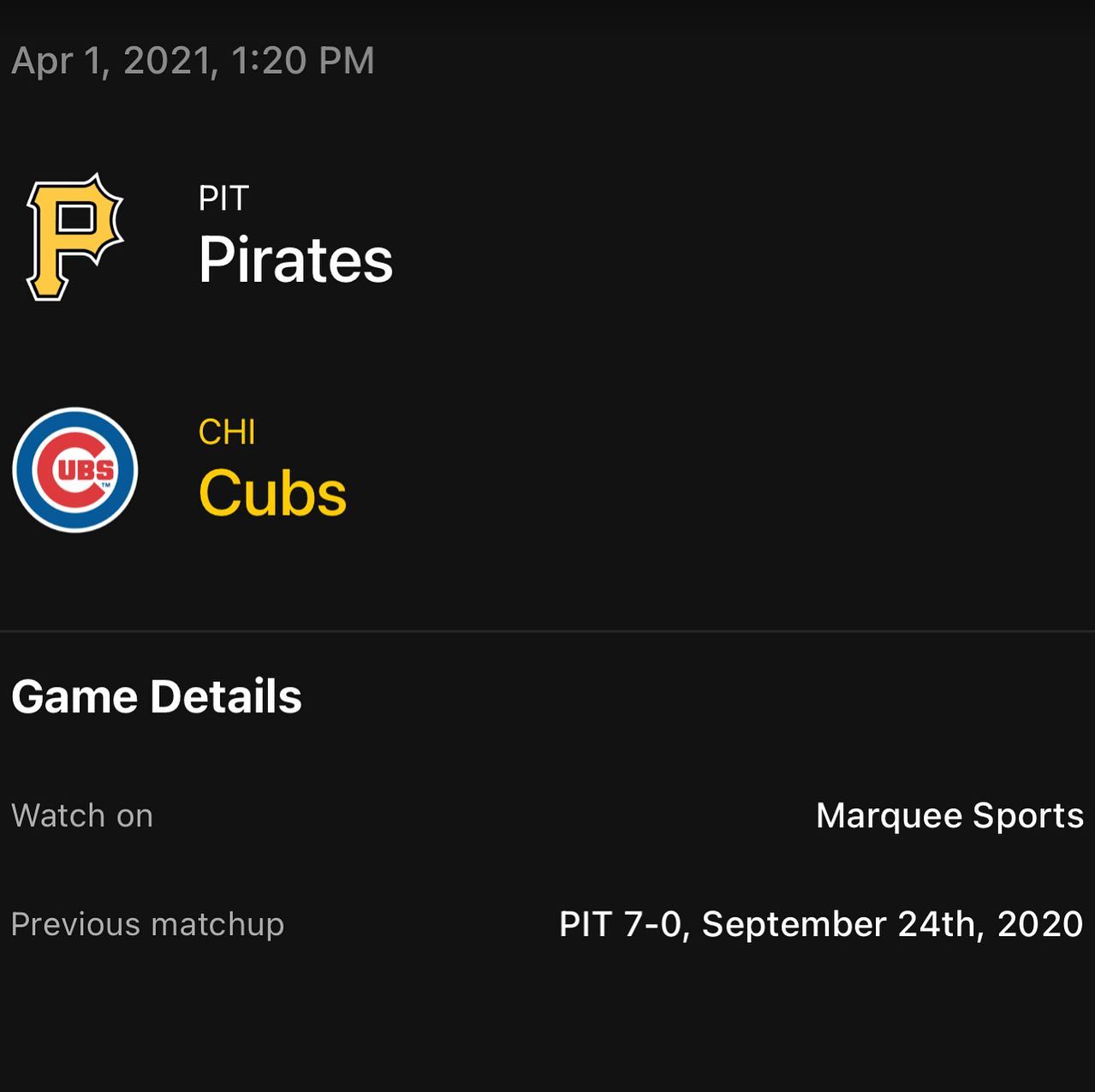Select the 2021 year in the header
This screenshot has width=1095, height=1092.
166,61
